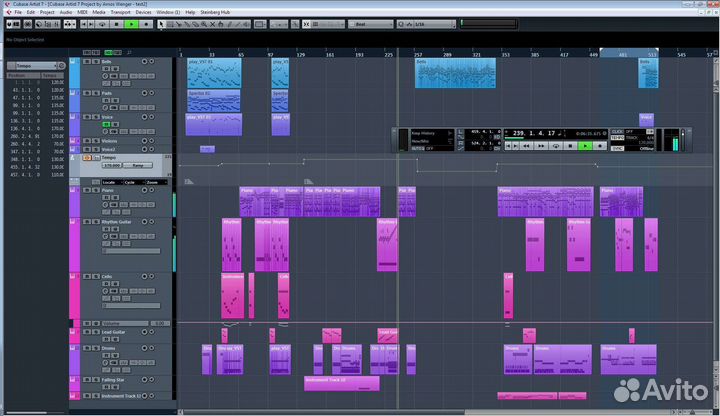The width and height of the screenshot is (720, 416).
Task: Click the Record button in the transport panel
Action: [599, 146]
